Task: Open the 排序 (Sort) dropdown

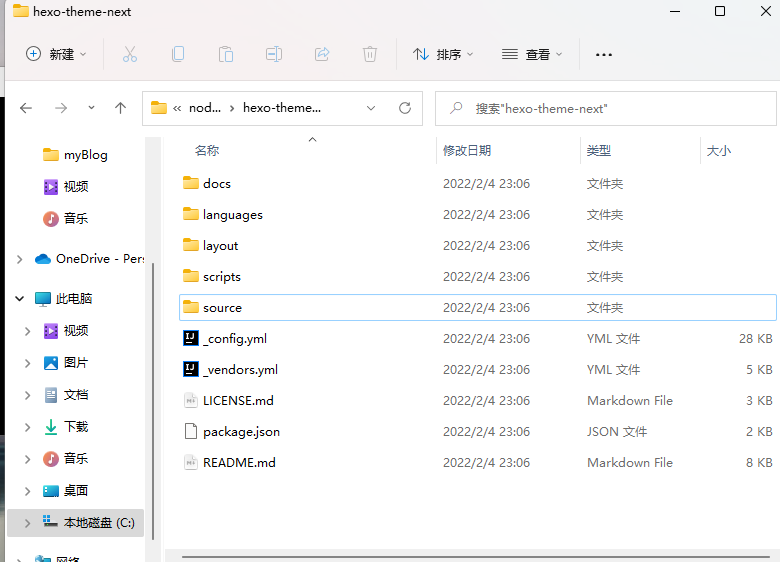Action: click(443, 54)
